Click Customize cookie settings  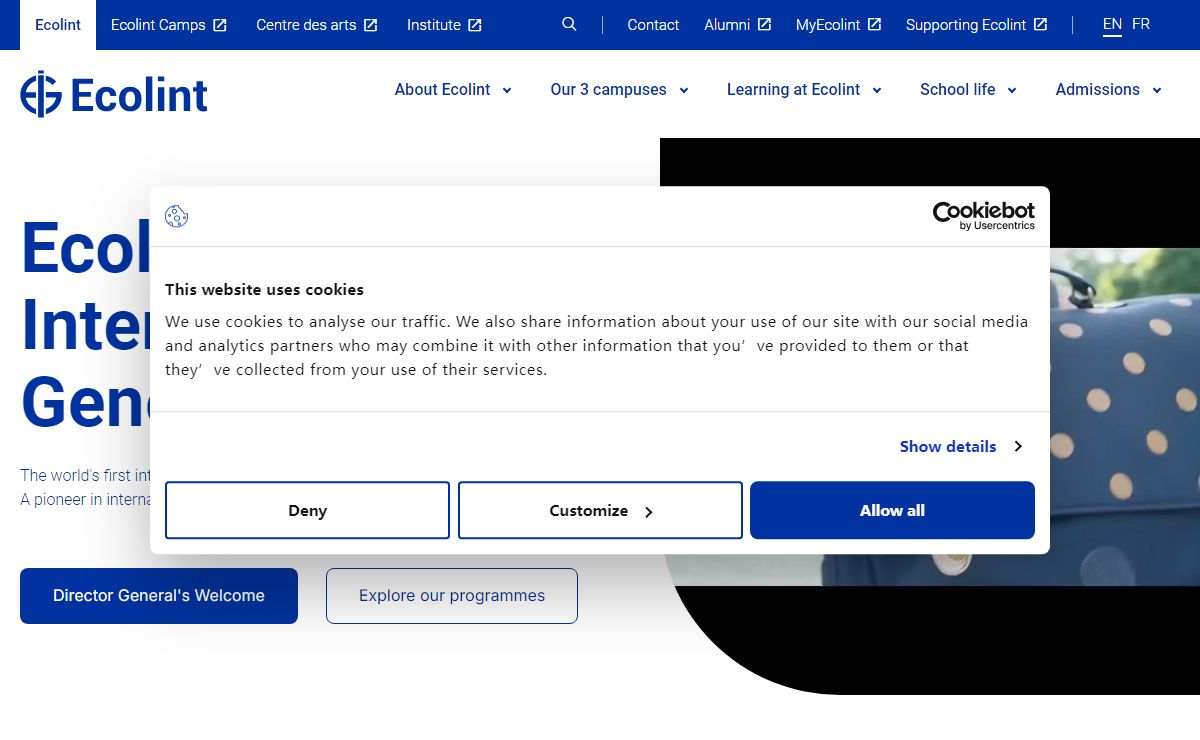[600, 510]
